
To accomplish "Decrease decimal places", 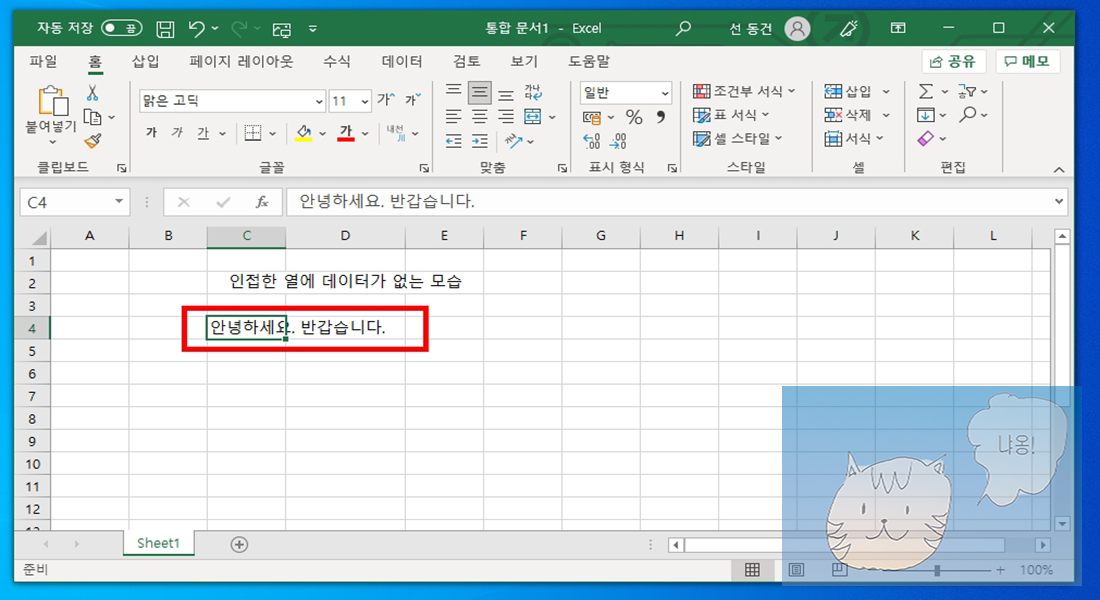I will pyautogui.click(x=618, y=141).
